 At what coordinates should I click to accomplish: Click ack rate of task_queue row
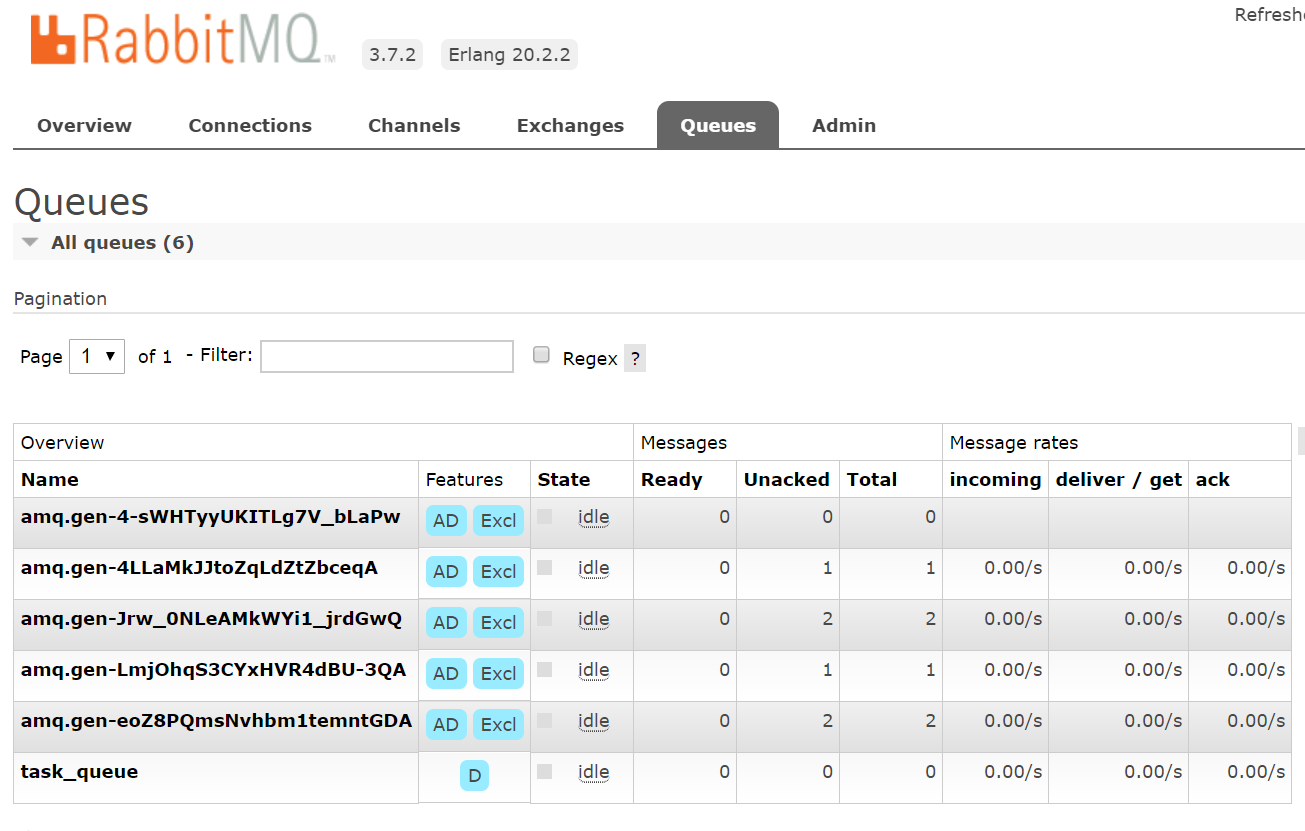click(1256, 772)
